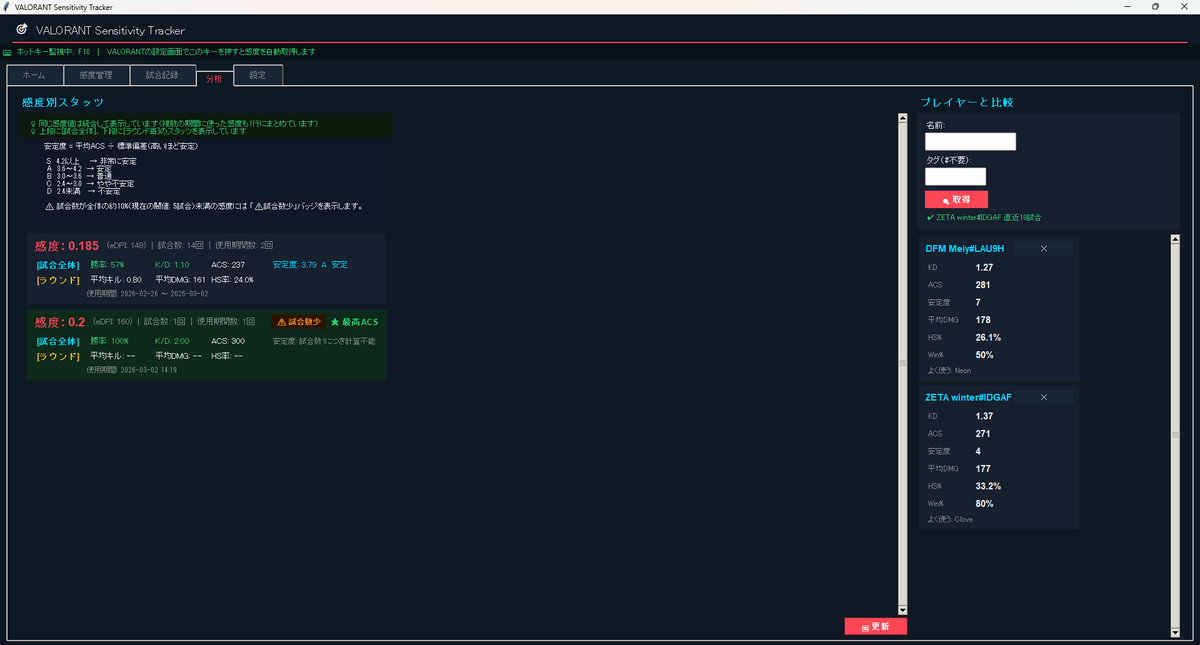Click the title bar feather icon

(7, 6)
